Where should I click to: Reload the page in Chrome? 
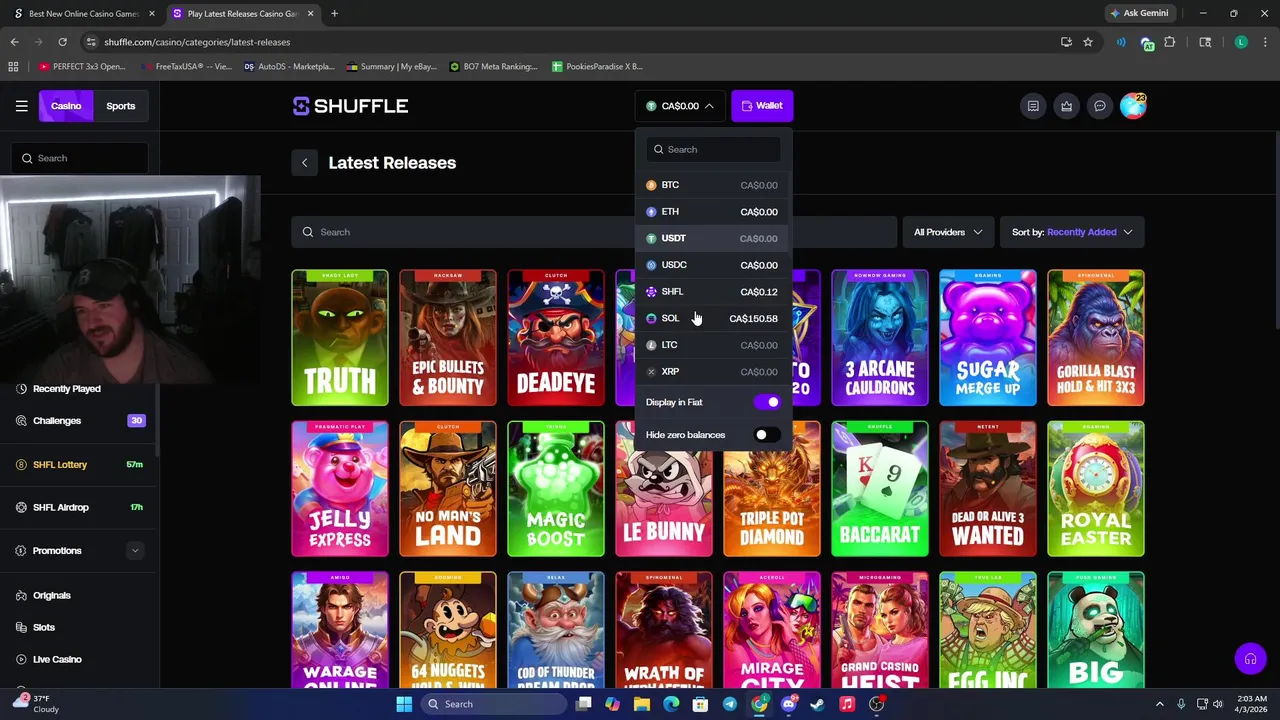pyautogui.click(x=62, y=42)
